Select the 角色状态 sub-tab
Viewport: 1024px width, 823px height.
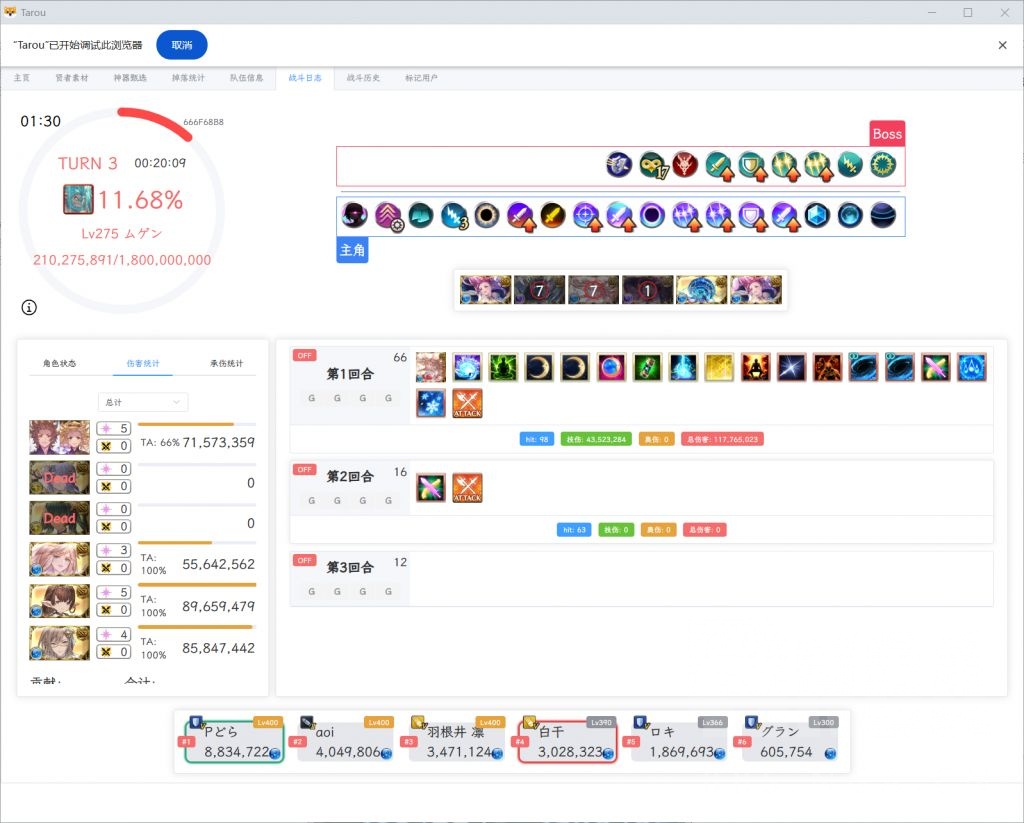pos(59,363)
